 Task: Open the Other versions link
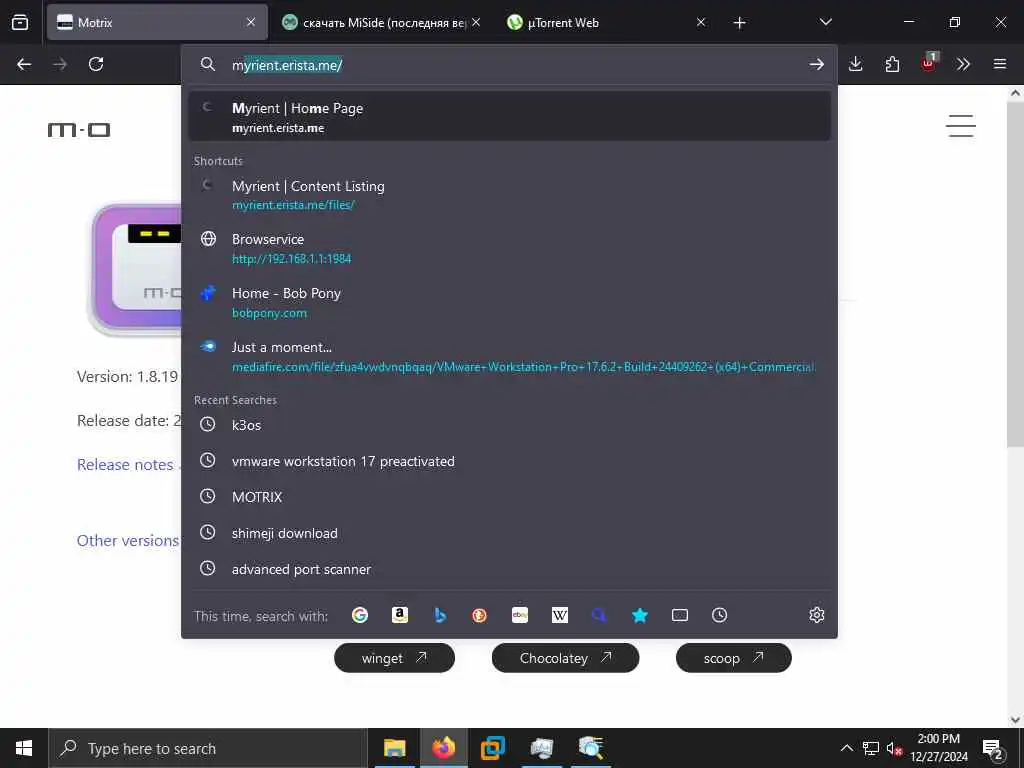128,541
